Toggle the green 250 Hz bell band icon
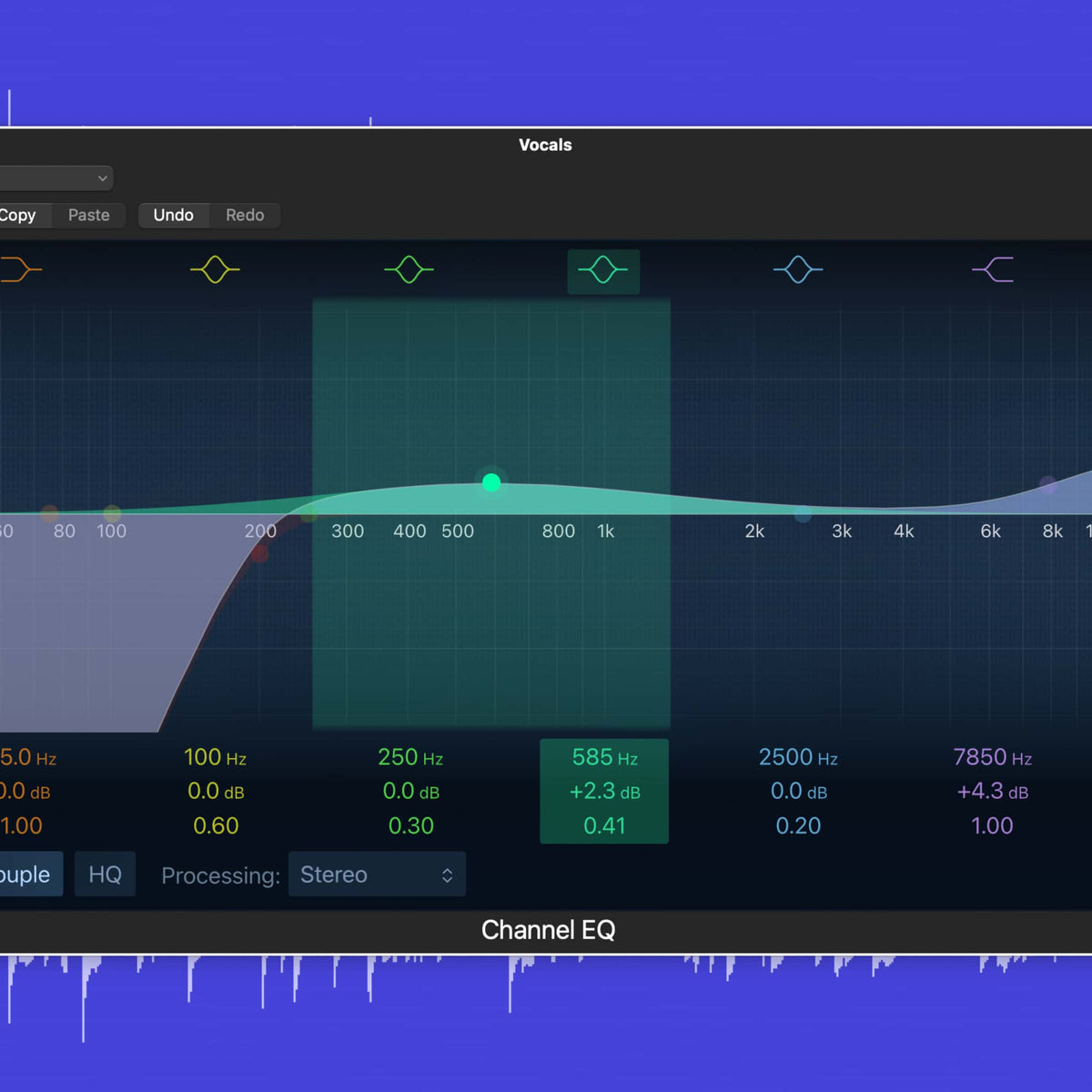 [x=409, y=269]
